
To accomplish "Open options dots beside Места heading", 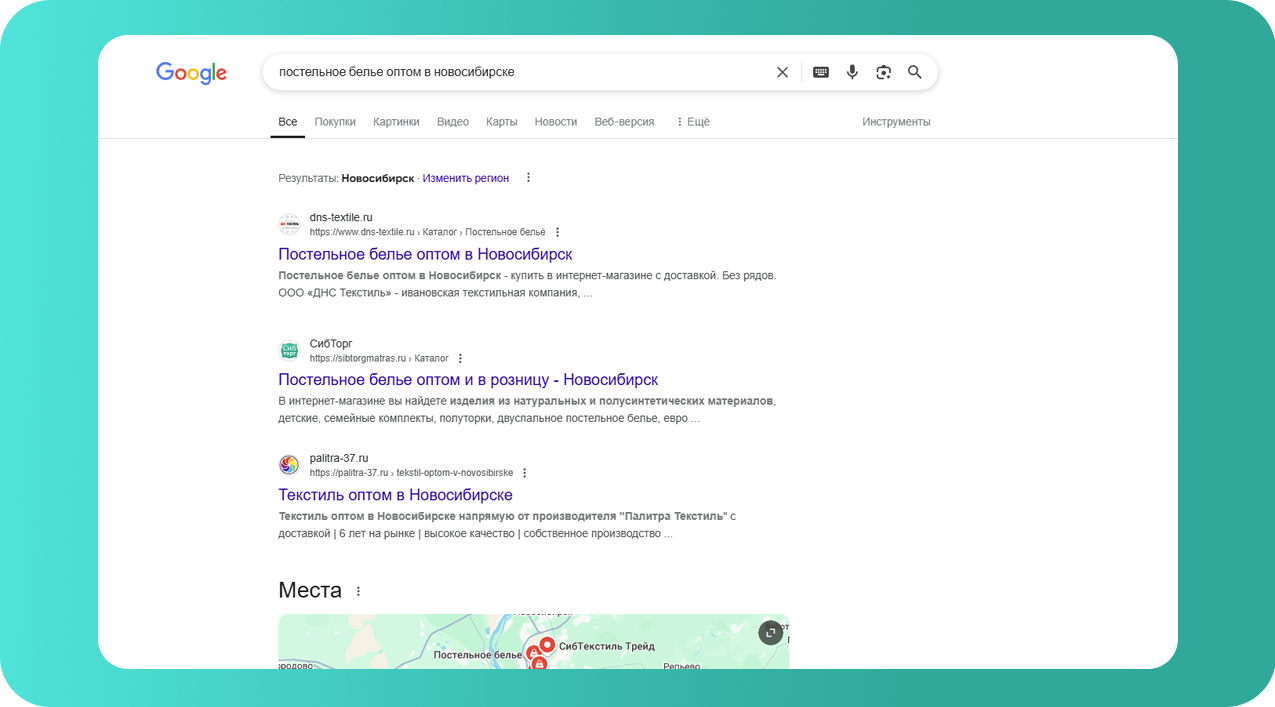I will [358, 591].
